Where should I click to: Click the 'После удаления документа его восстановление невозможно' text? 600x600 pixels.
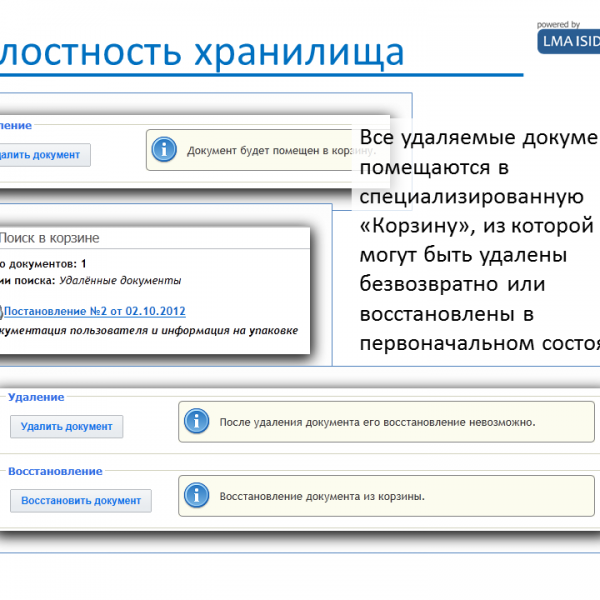coord(376,422)
